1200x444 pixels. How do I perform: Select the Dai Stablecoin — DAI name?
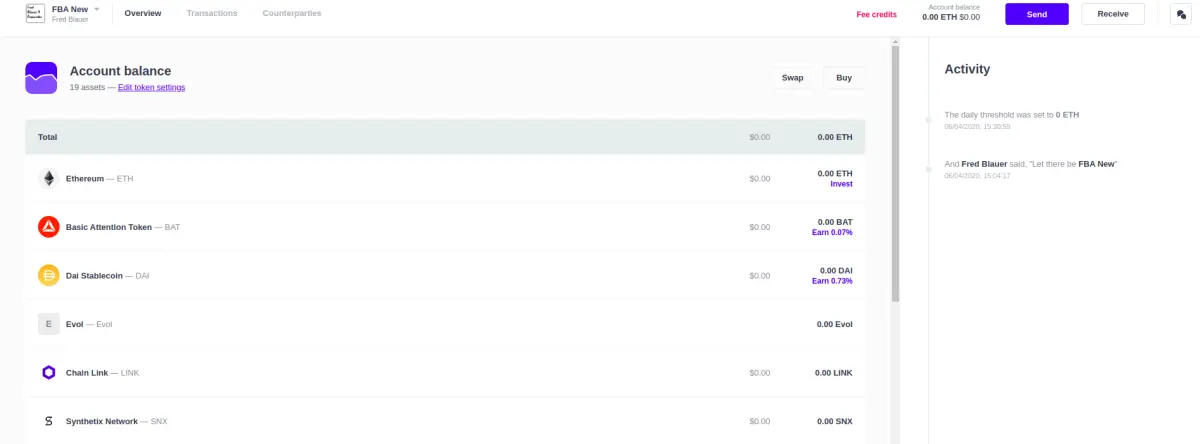click(x=107, y=276)
